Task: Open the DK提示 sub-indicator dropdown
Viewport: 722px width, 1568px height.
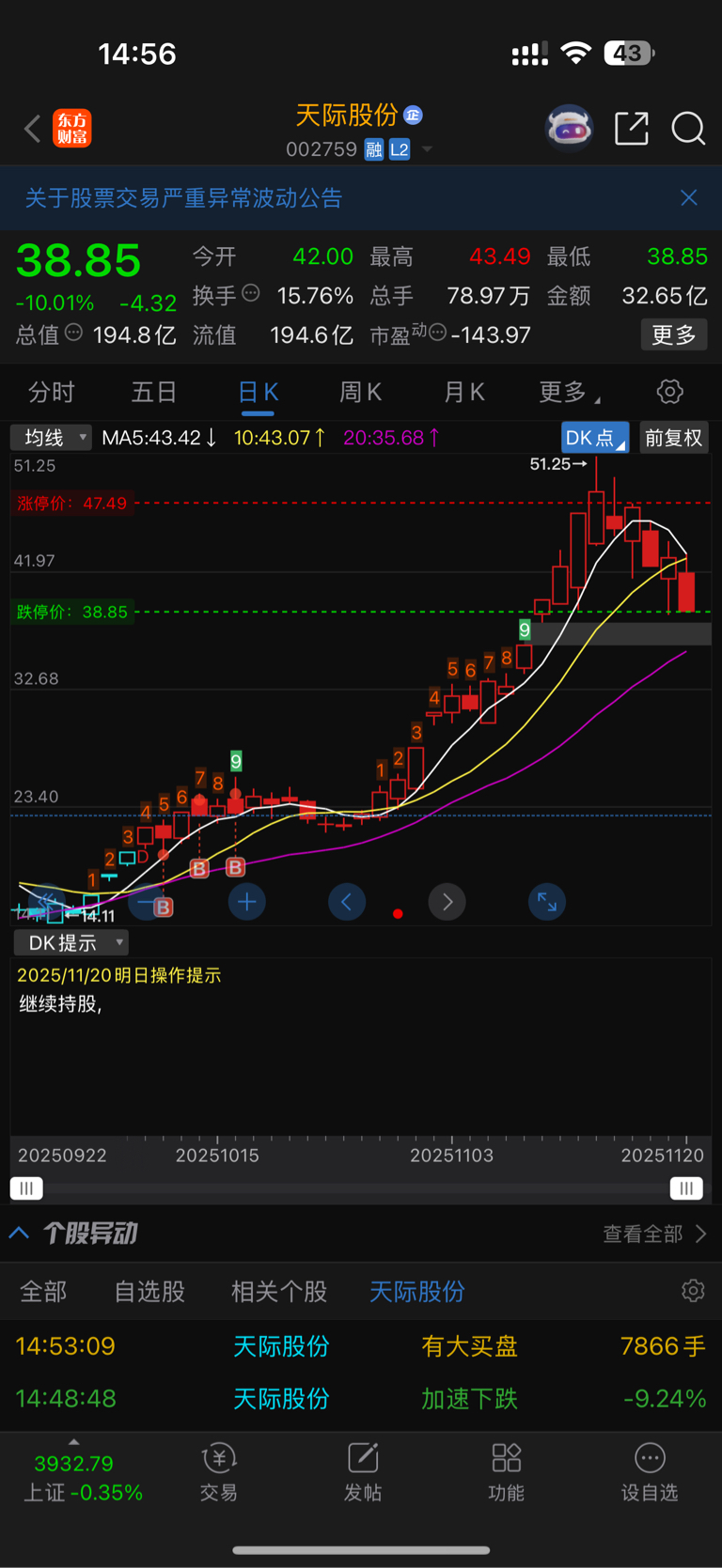Action: (x=71, y=943)
